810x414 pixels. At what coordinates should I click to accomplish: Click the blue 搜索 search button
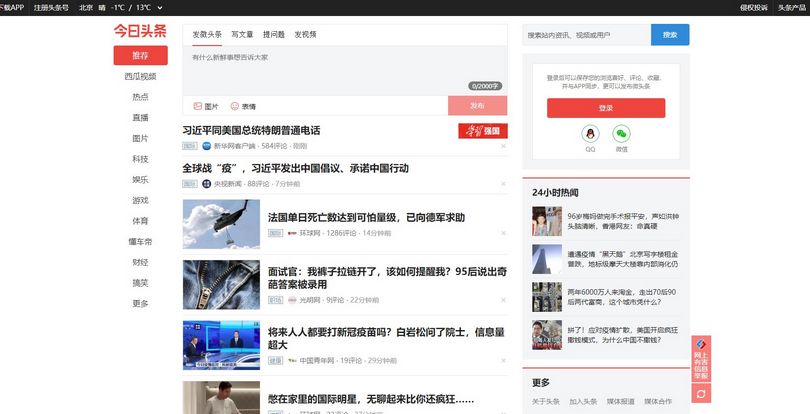670,35
